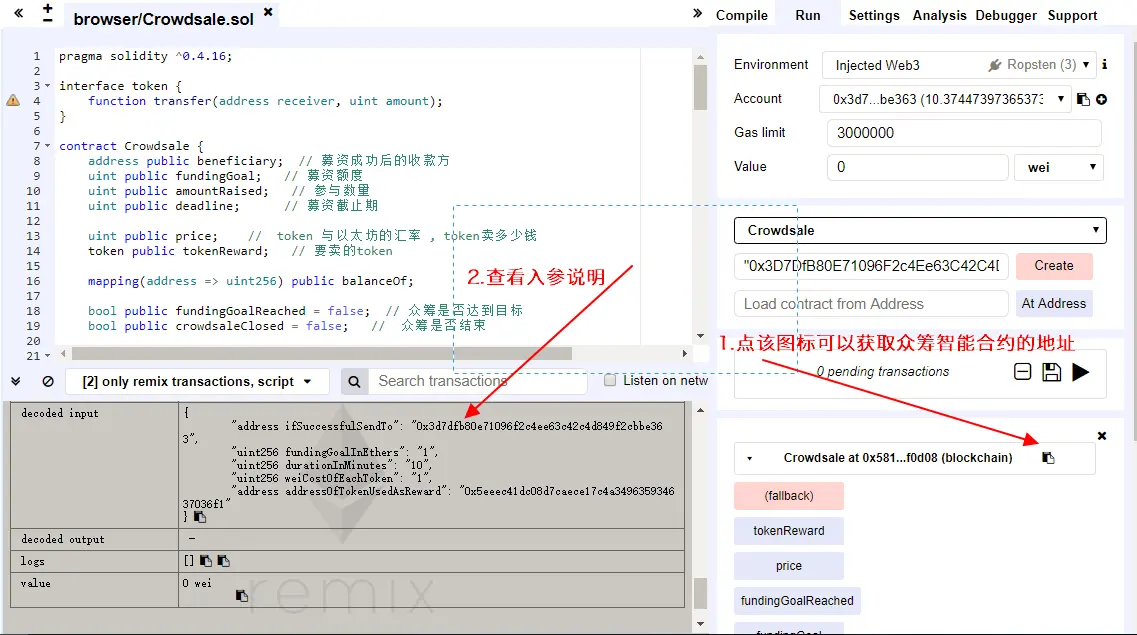Click the terminal scrollbar down arrow
The width and height of the screenshot is (1137, 635).
click(700, 623)
